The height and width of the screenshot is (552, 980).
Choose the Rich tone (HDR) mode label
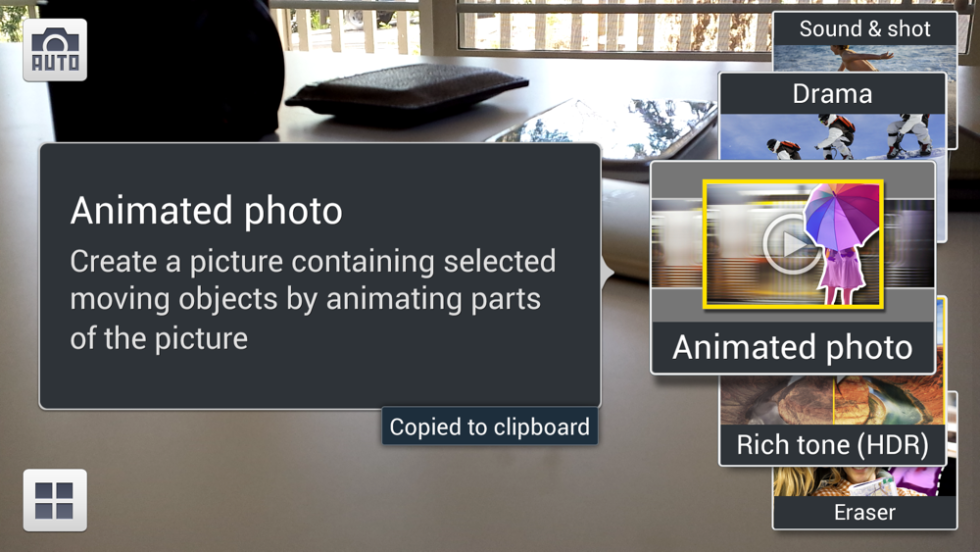[832, 445]
